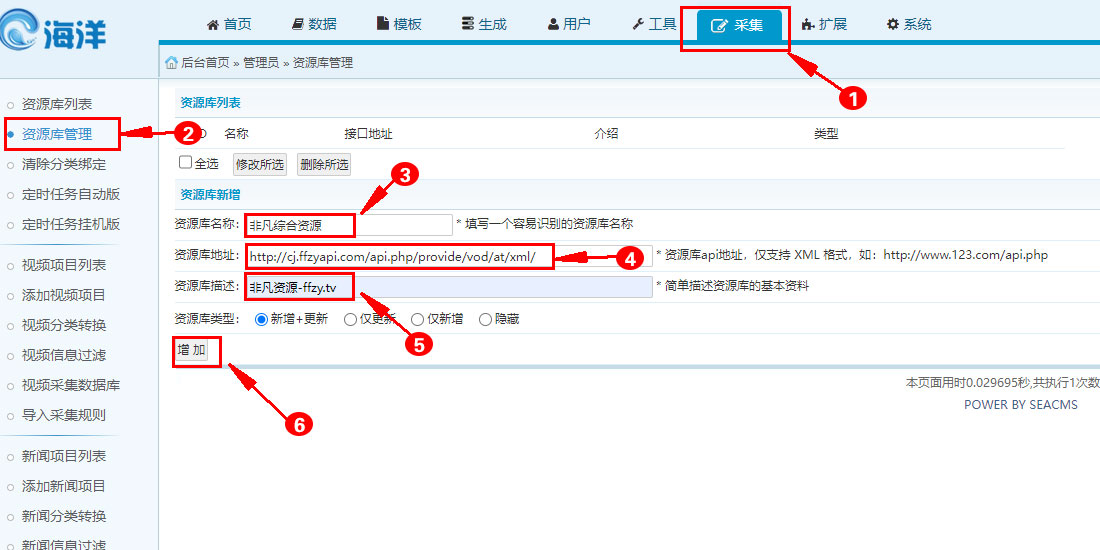Check the 全选 checkbox
Viewport: 1100px width, 550px height.
click(185, 162)
